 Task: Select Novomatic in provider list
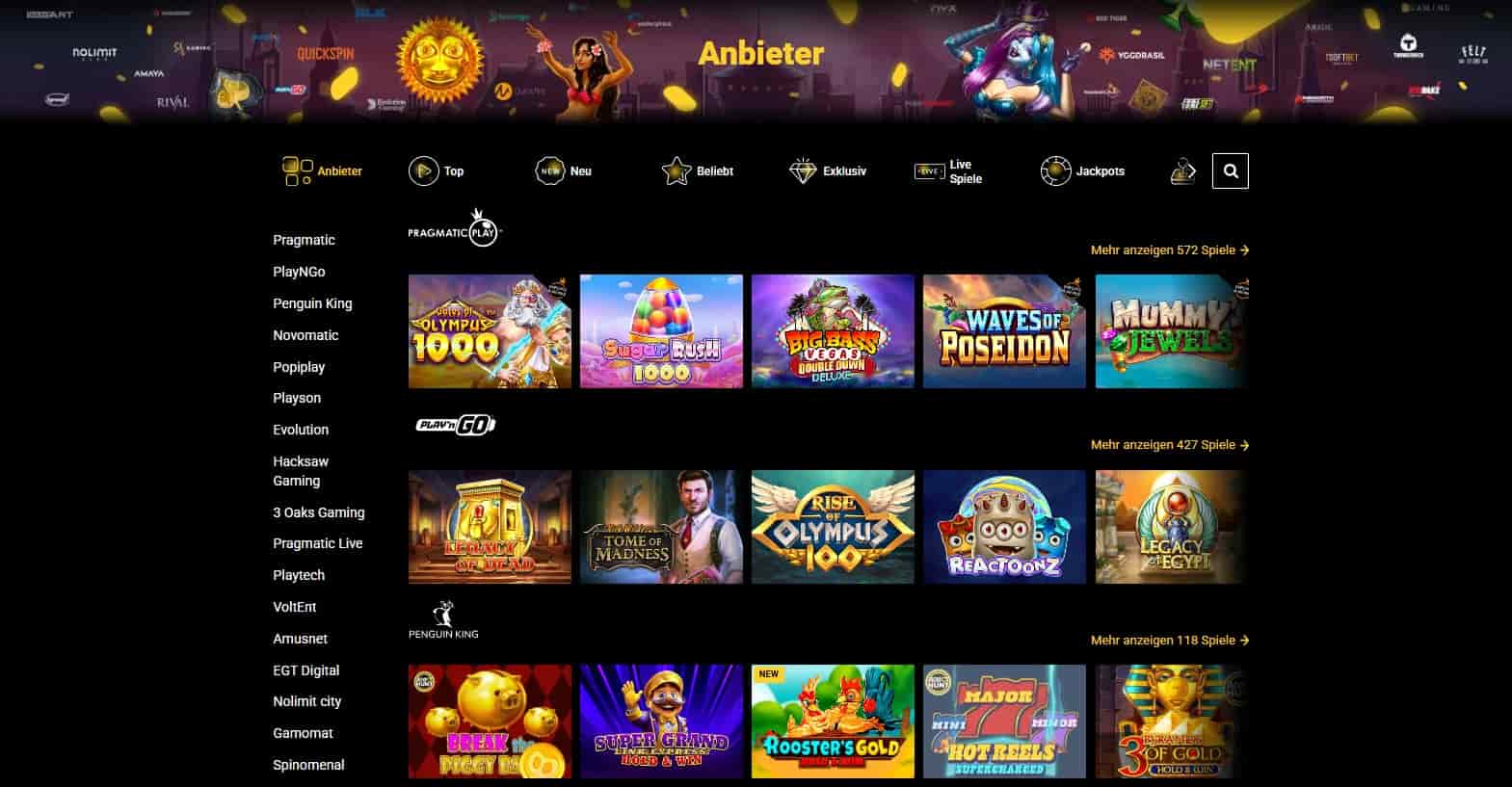pyautogui.click(x=305, y=335)
